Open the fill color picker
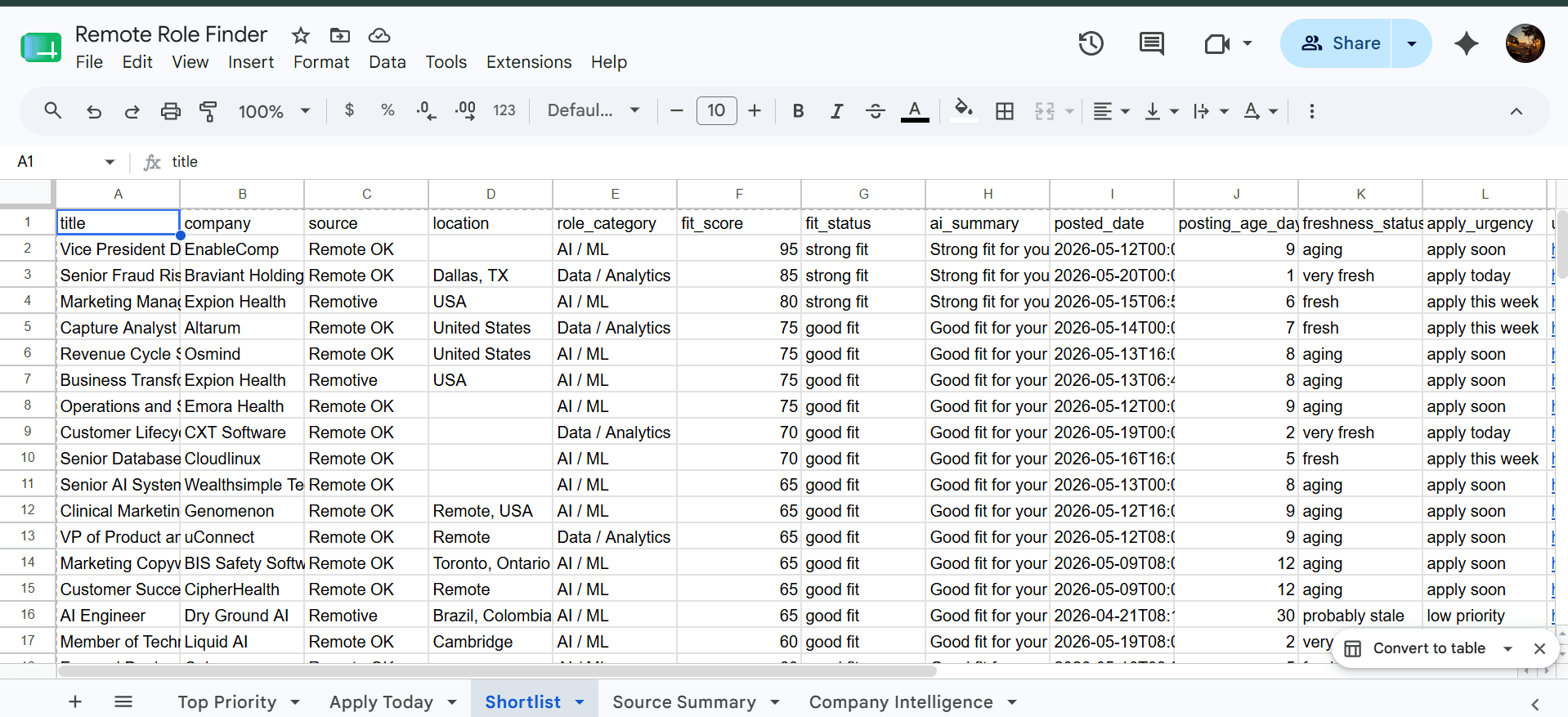This screenshot has height=717, width=1568. point(964,110)
